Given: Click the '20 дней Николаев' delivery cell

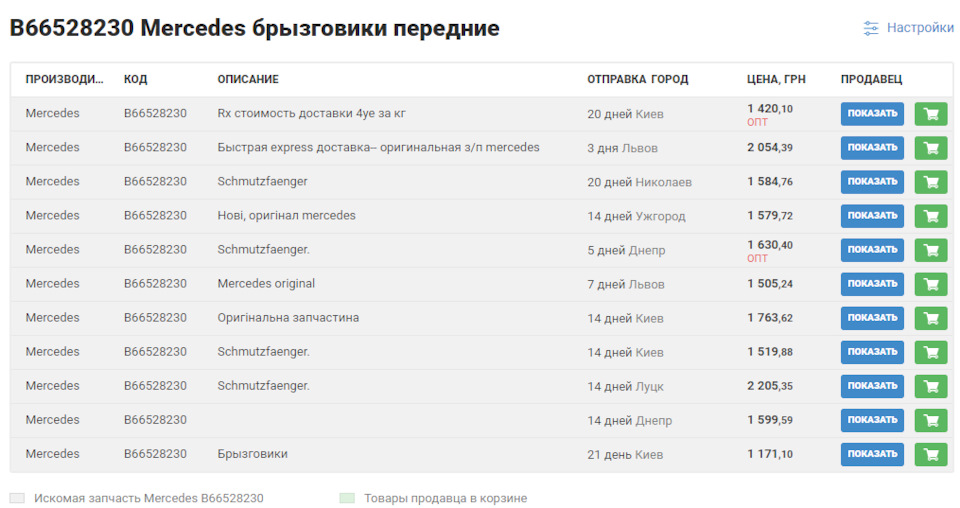Looking at the screenshot, I should pos(639,182).
